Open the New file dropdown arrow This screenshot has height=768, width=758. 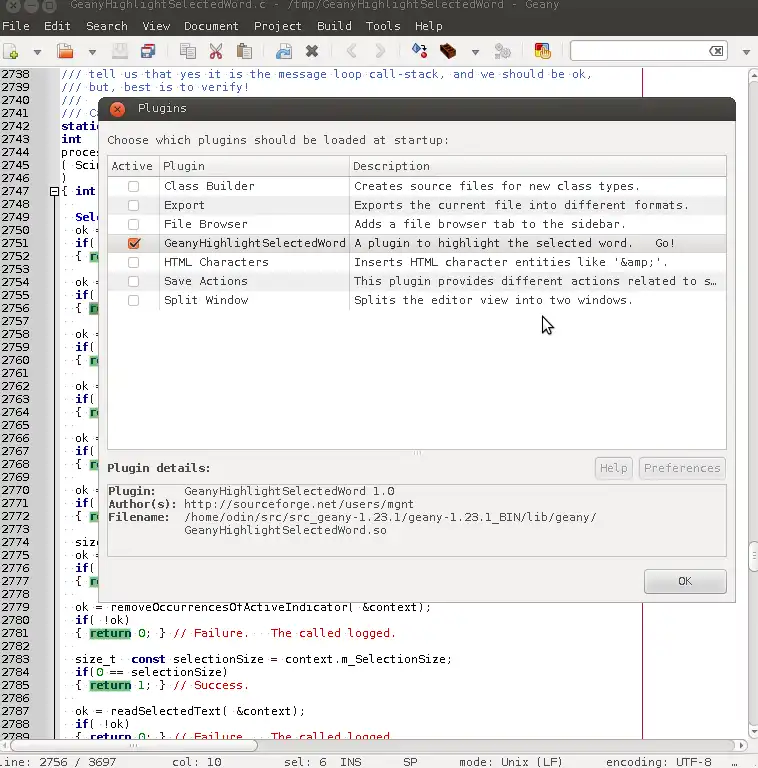click(x=37, y=52)
